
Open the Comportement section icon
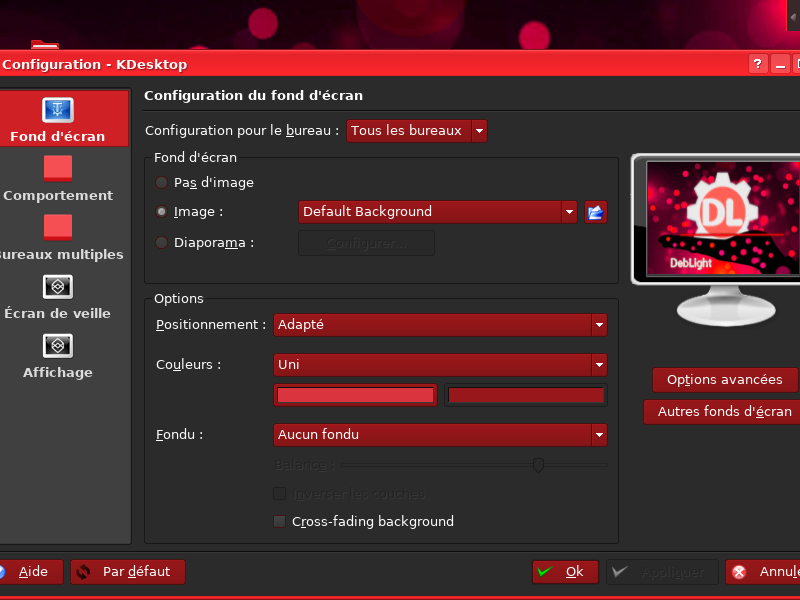click(57, 168)
